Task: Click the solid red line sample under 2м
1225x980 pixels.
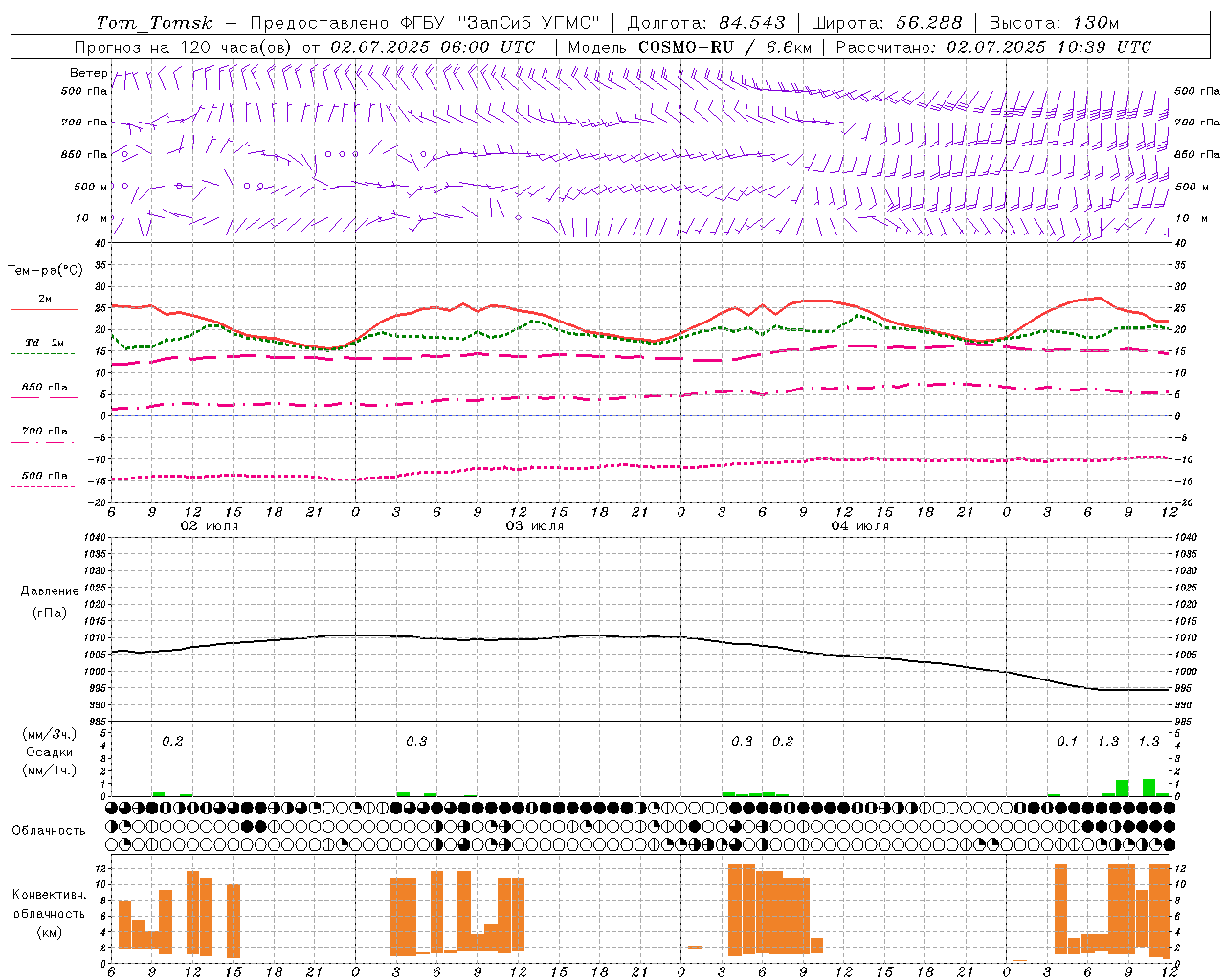Action: pos(43,309)
